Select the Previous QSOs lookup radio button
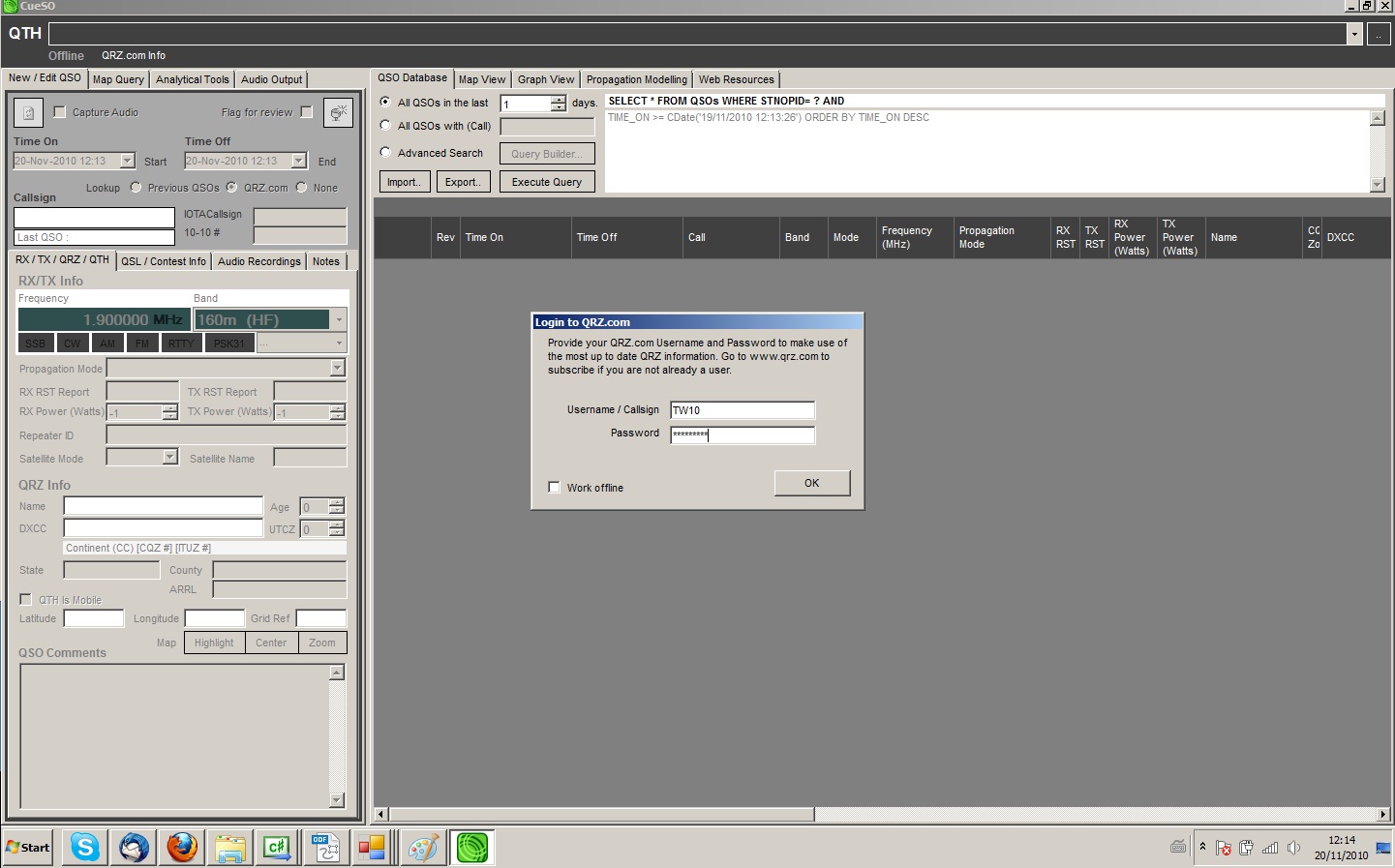Screen dimensions: 1395x868 click(x=136, y=188)
